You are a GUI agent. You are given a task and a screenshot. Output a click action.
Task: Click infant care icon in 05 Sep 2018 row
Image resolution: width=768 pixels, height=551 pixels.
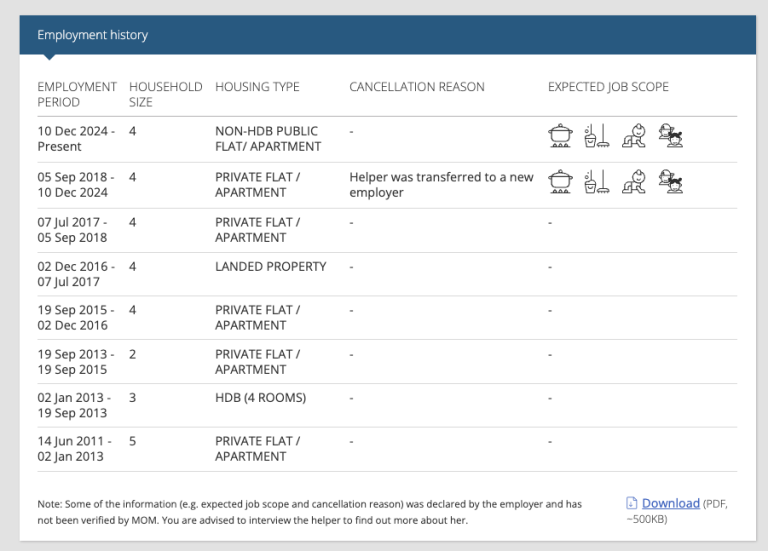tap(634, 181)
